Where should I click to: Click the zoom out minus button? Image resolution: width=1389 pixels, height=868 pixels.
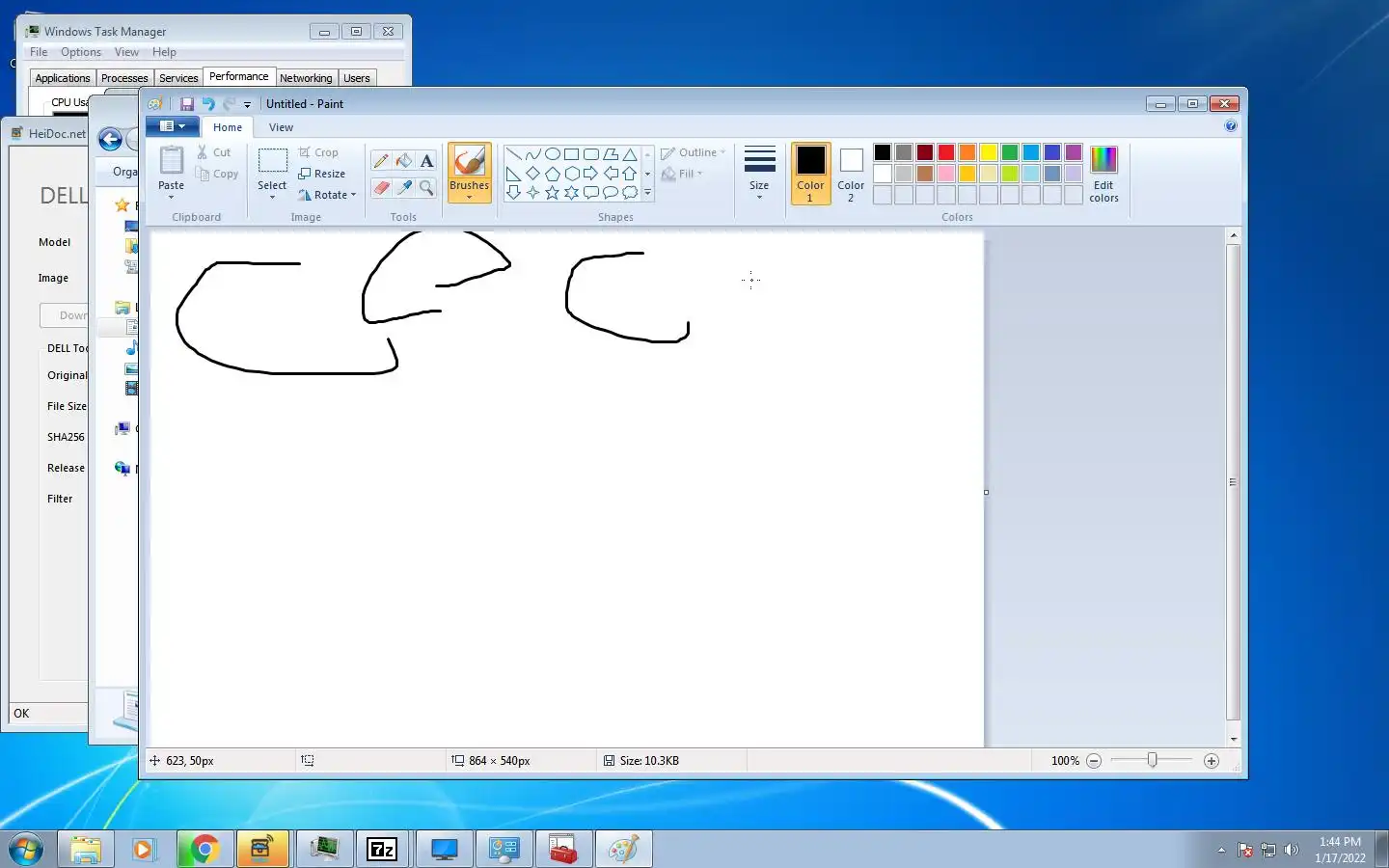pyautogui.click(x=1094, y=761)
